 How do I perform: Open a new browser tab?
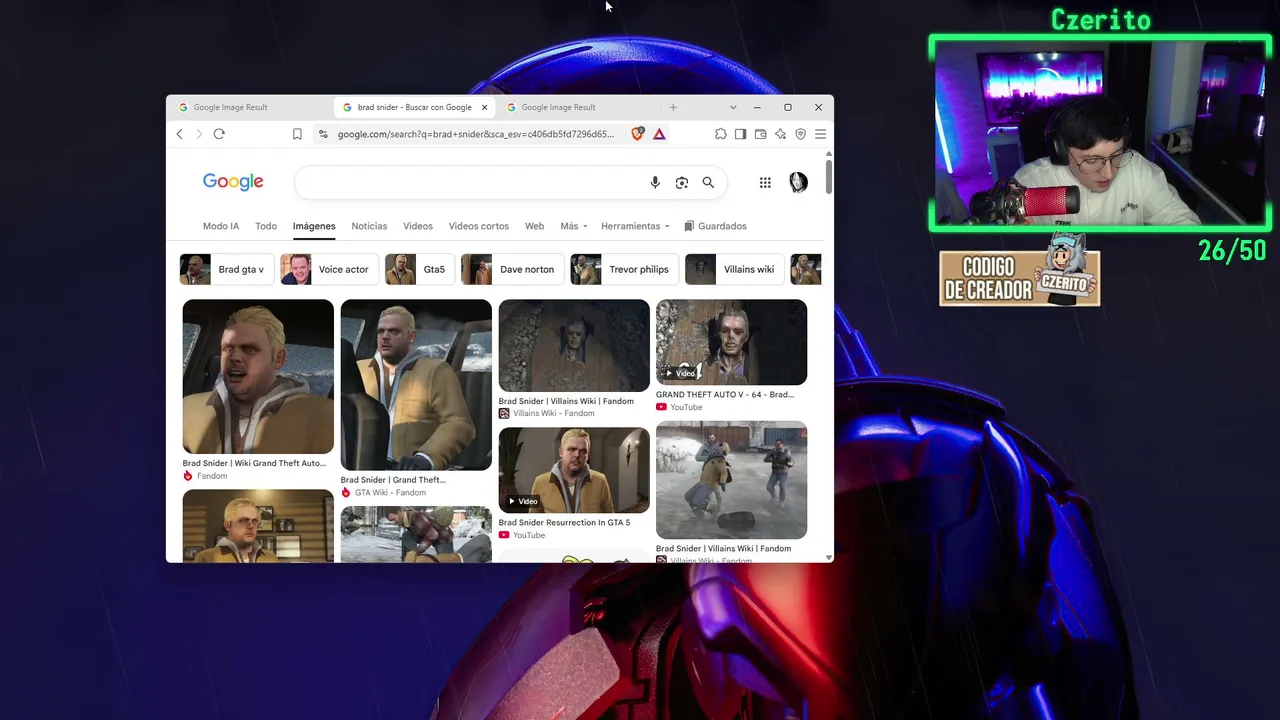point(673,107)
